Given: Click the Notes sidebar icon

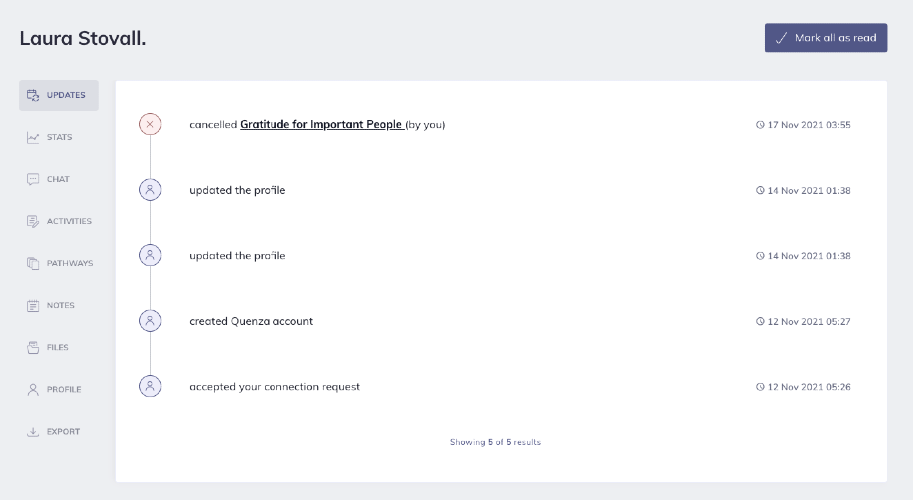Looking at the screenshot, I should (33, 306).
